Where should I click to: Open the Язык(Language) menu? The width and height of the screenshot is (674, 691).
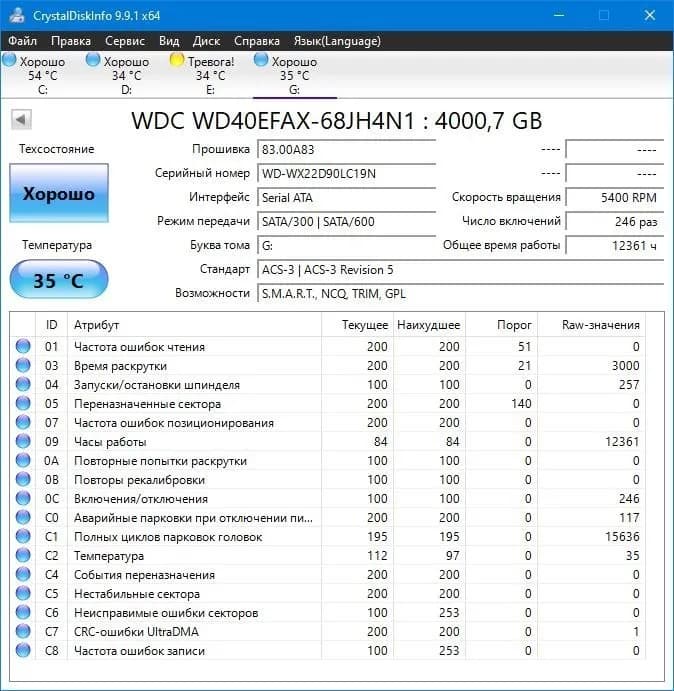click(x=337, y=41)
